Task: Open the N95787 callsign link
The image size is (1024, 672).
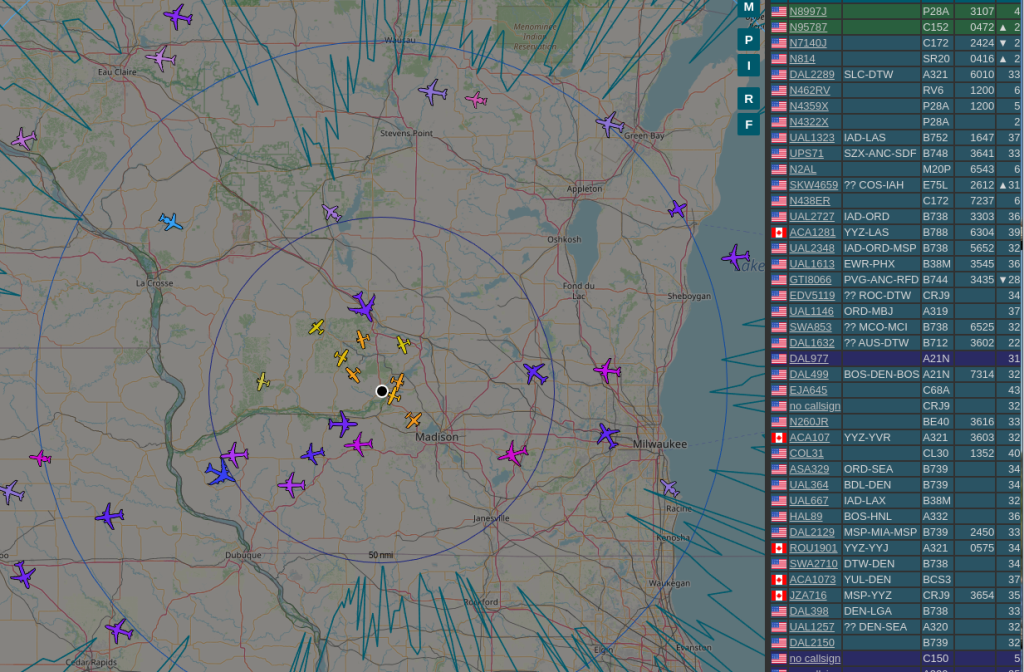Action: 808,27
